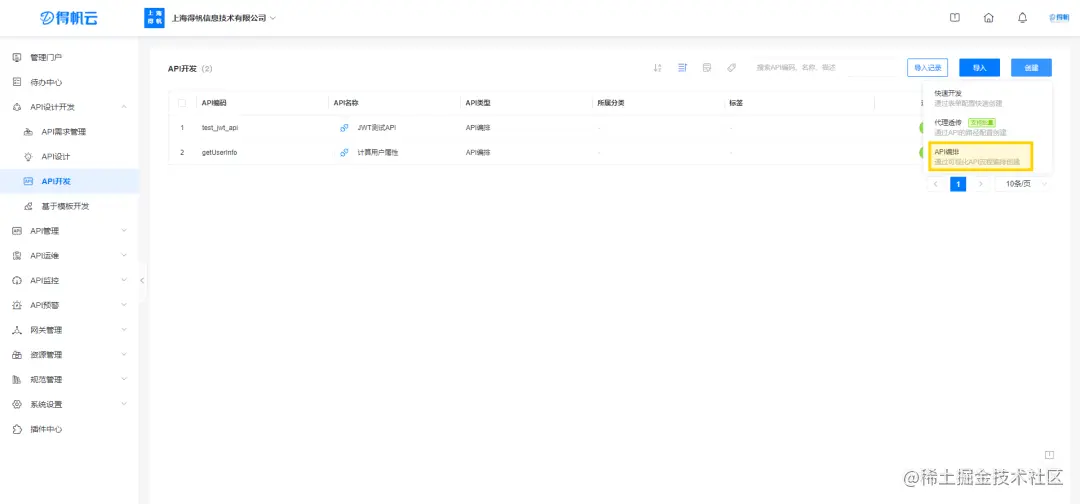
Task: Click the 得帆云 logo at top left
Action: 69,18
